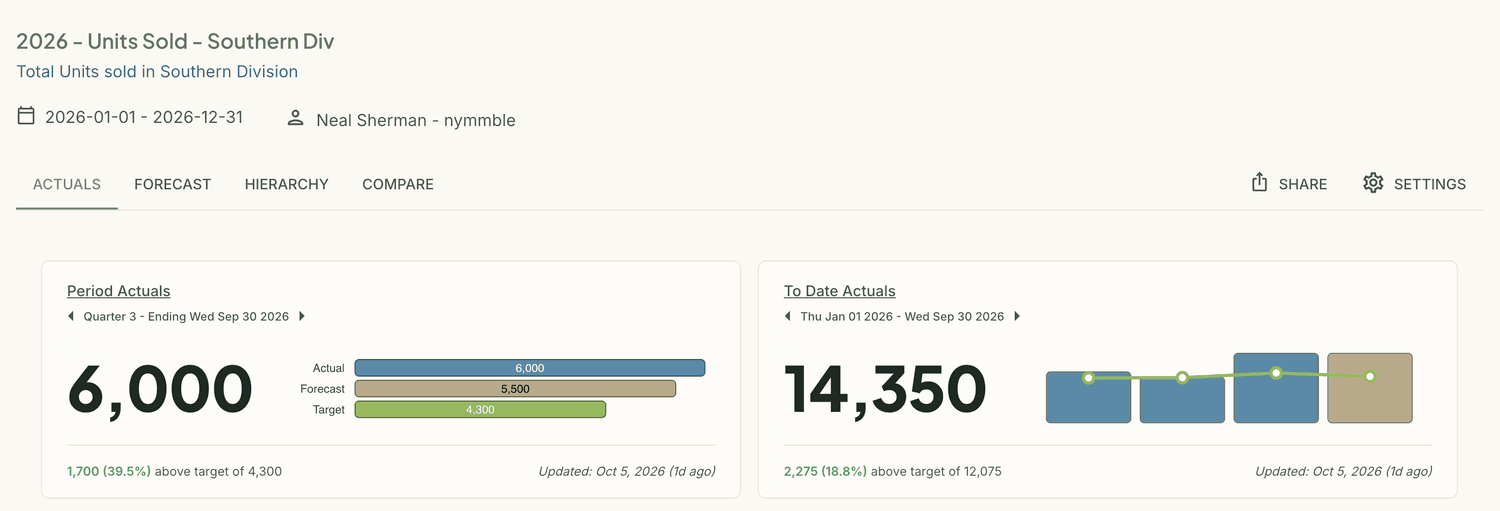The image size is (1500, 511).
Task: Click the owner name Neal Sherman - nymmble
Action: [416, 120]
